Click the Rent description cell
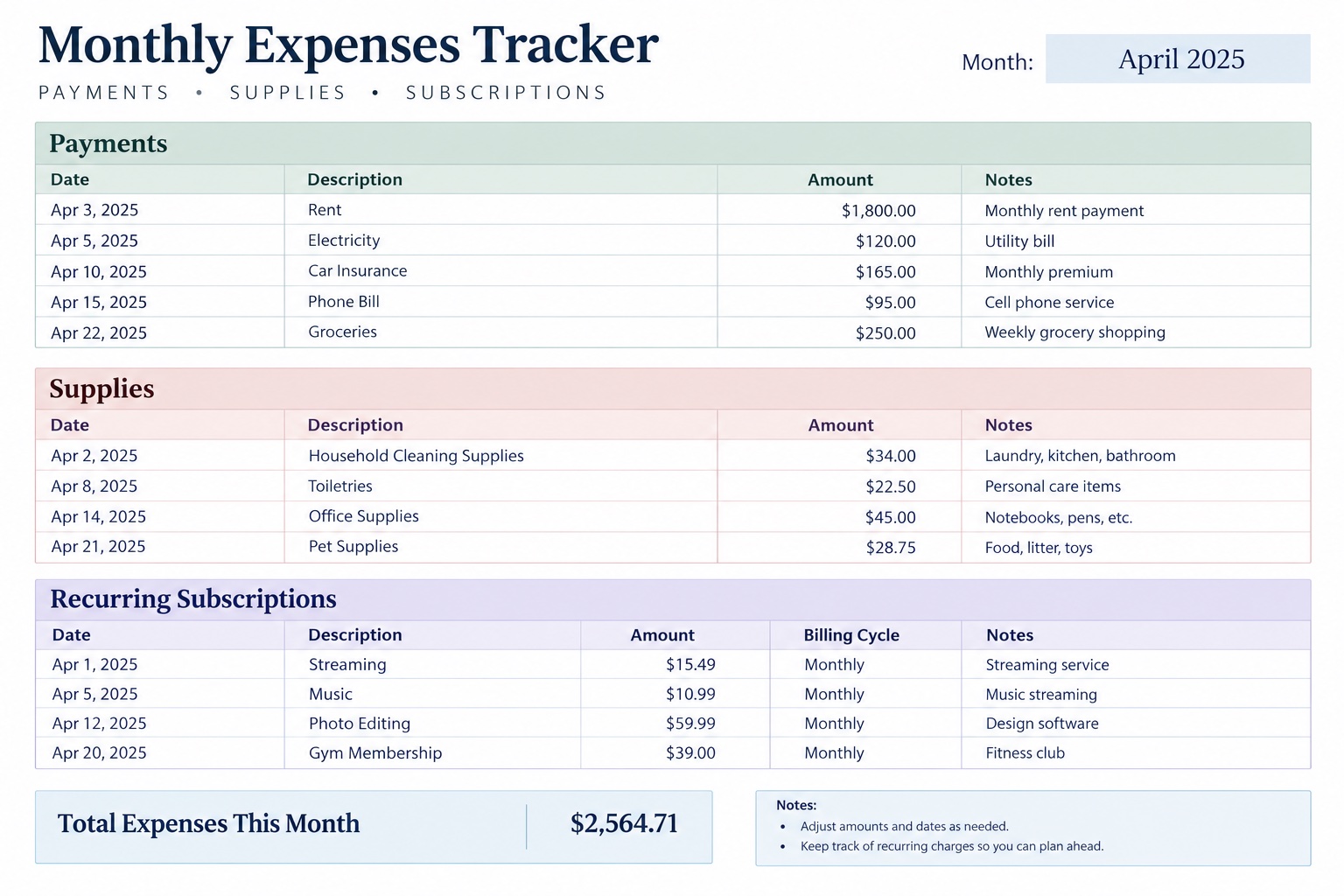 point(500,210)
